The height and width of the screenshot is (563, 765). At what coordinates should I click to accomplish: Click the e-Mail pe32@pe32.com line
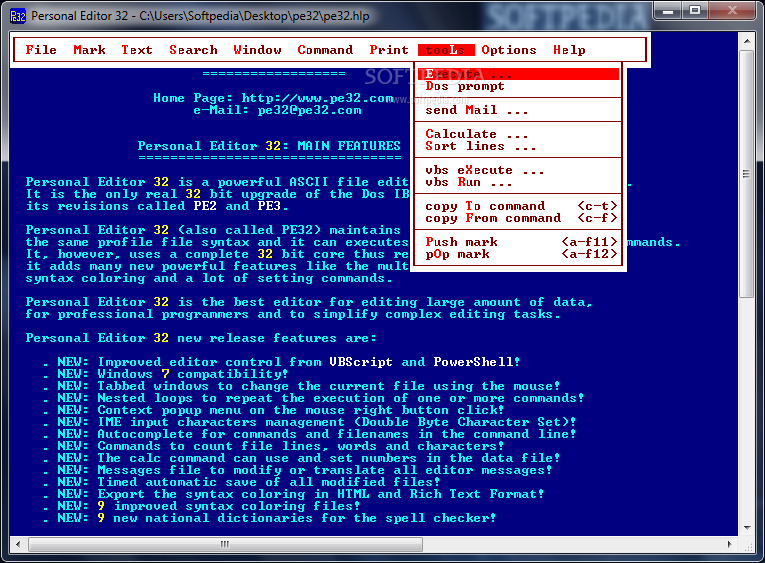pyautogui.click(x=277, y=110)
